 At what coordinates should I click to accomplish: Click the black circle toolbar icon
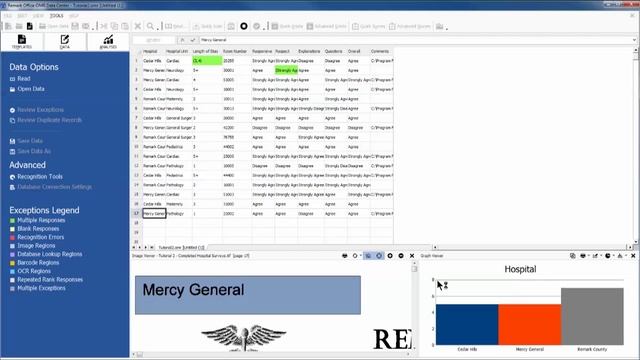point(244,26)
